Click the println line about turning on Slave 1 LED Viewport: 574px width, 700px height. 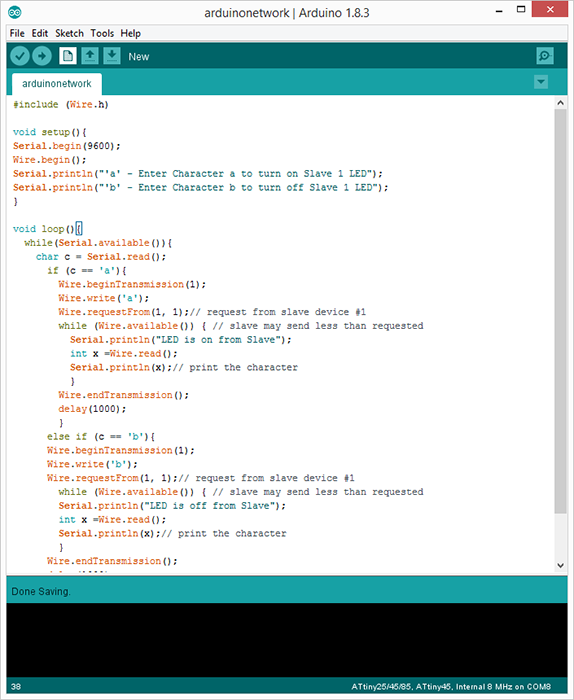[198, 174]
